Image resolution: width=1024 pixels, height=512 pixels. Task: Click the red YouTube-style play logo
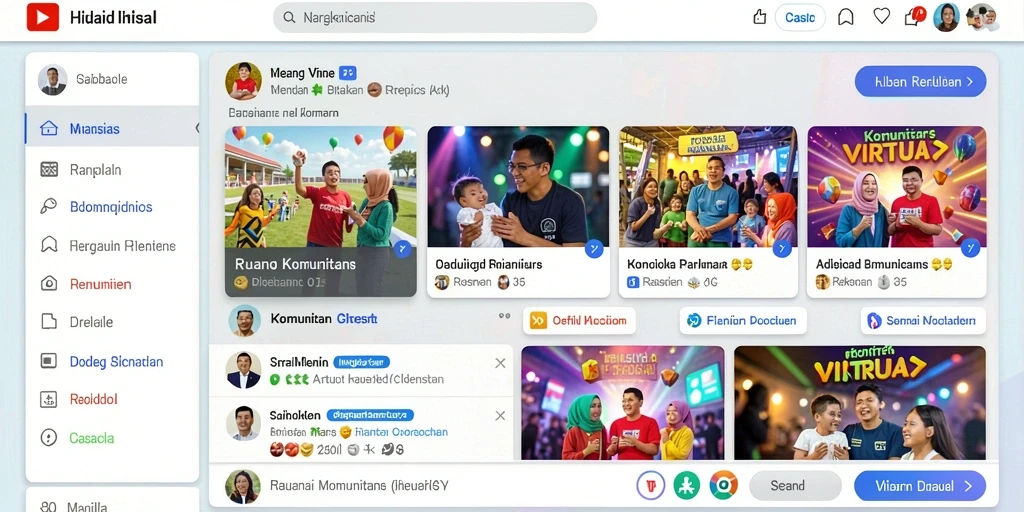point(43,17)
